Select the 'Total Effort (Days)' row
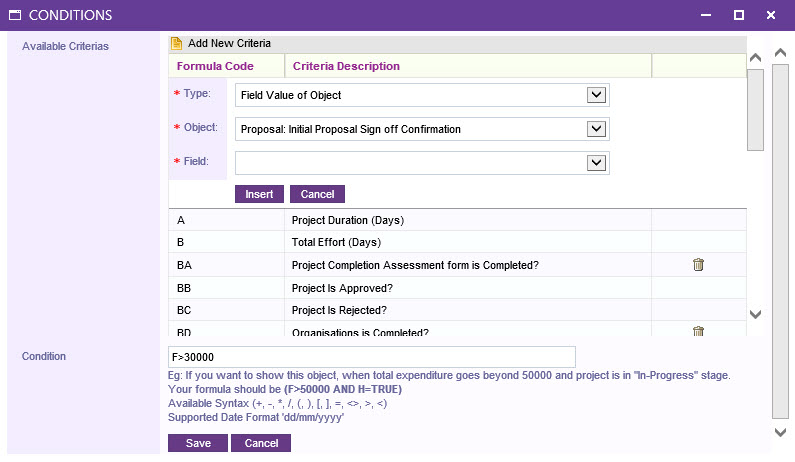 point(457,242)
